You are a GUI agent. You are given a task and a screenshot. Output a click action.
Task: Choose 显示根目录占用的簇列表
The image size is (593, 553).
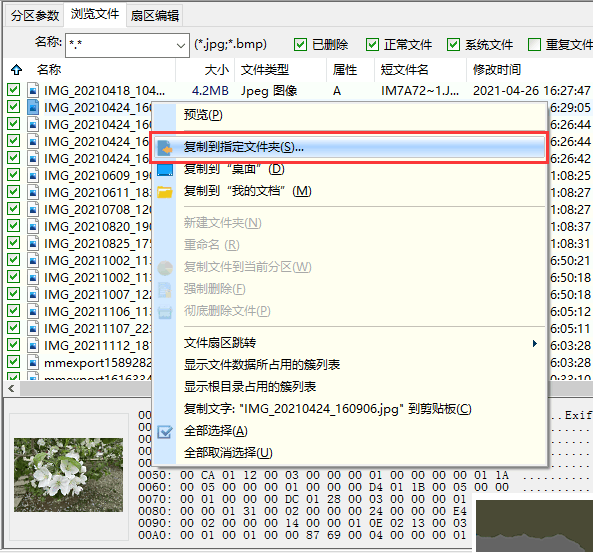(x=350, y=387)
